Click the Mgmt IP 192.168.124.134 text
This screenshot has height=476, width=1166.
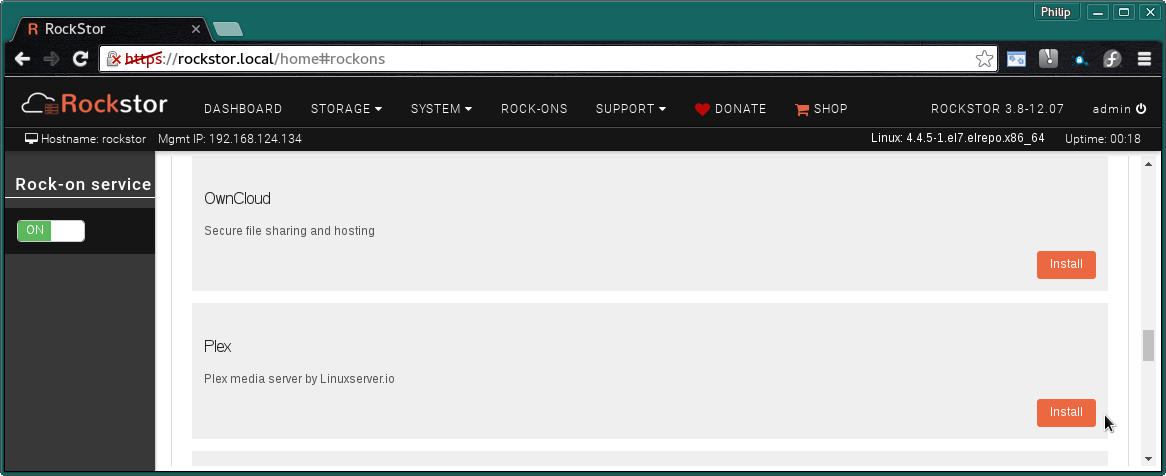230,138
